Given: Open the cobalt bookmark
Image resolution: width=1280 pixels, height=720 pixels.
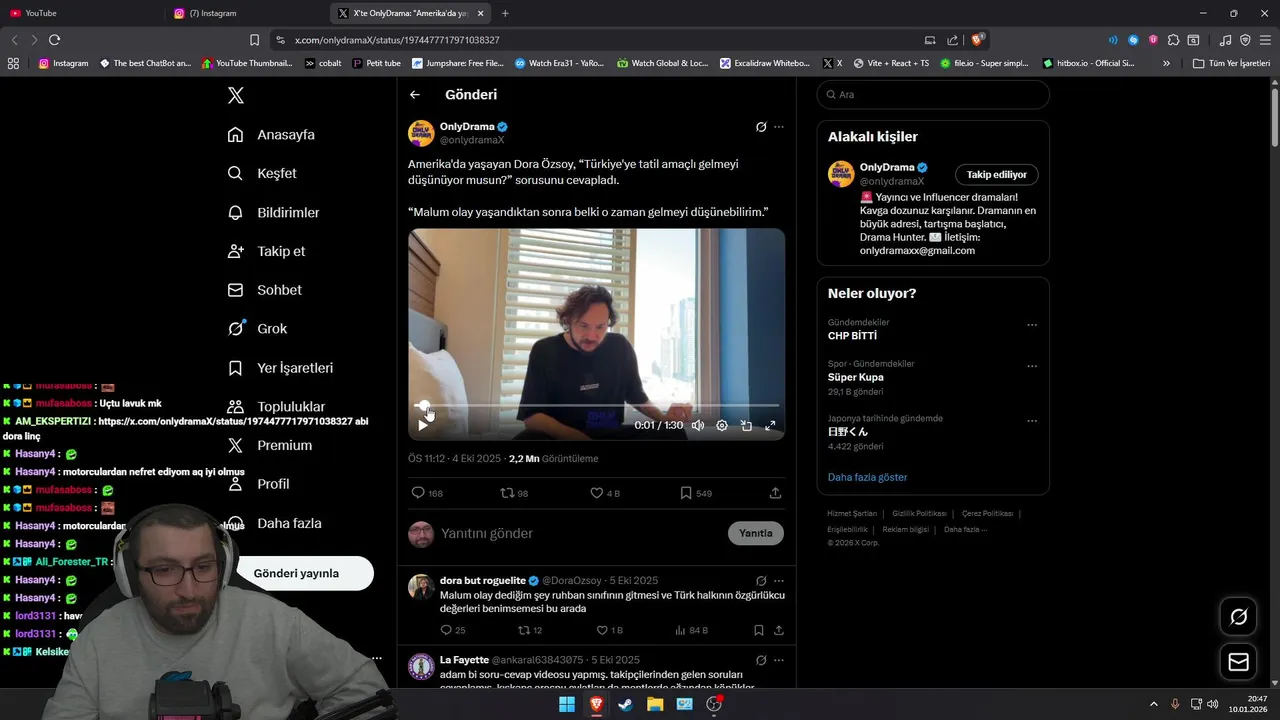Looking at the screenshot, I should (x=323, y=63).
